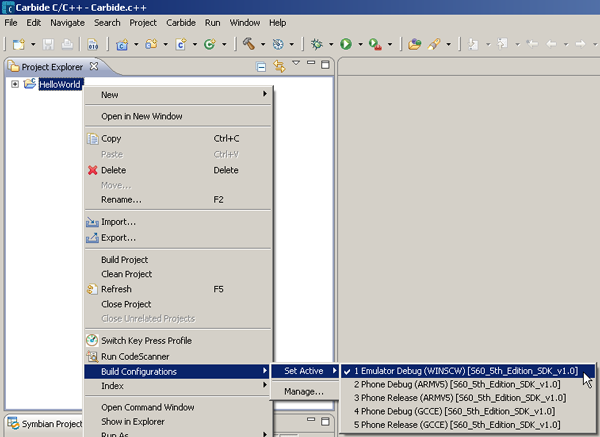Select Refresh from the context menu
The height and width of the screenshot is (437, 600).
[x=178, y=289]
